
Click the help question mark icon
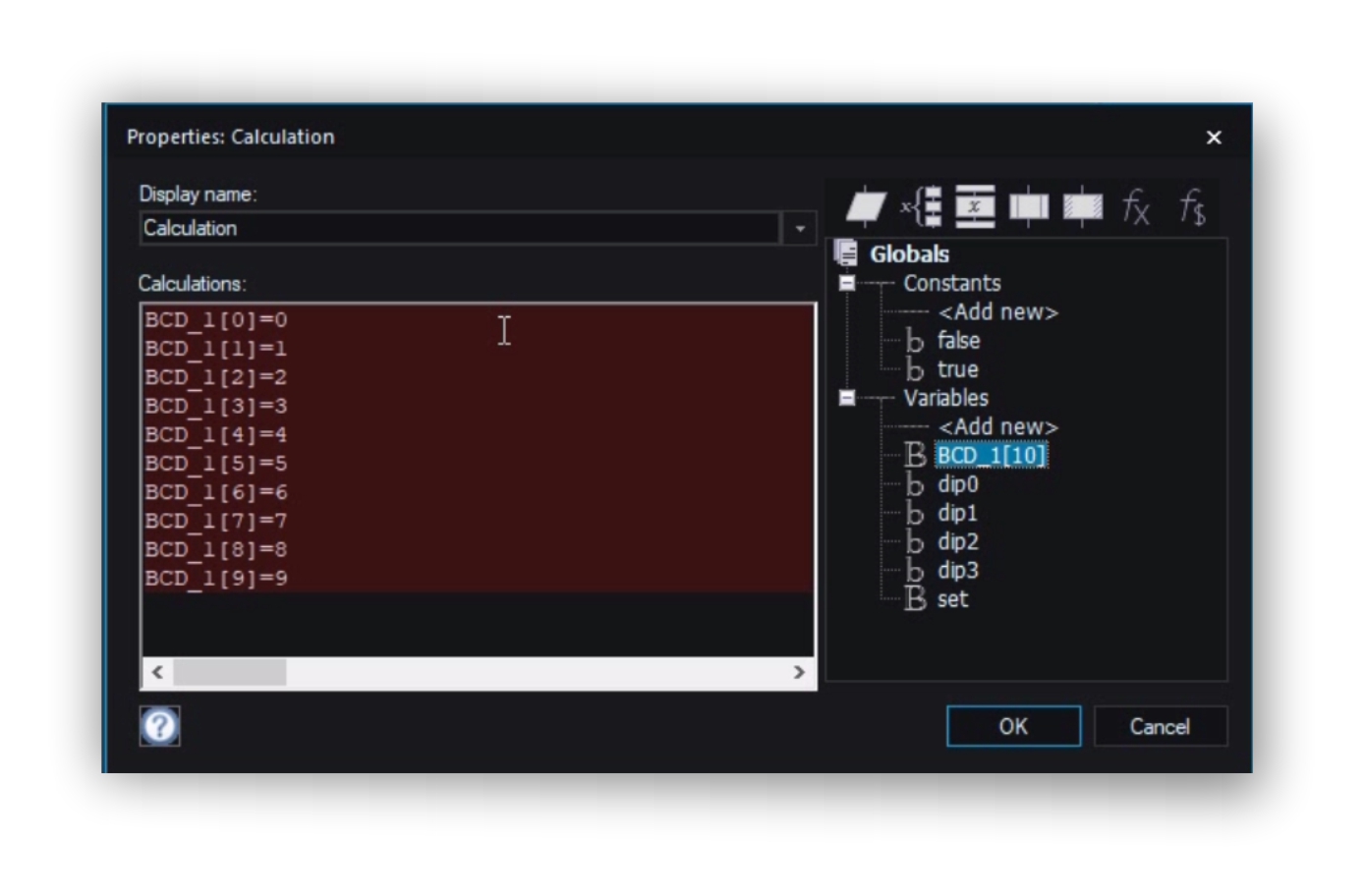(159, 726)
